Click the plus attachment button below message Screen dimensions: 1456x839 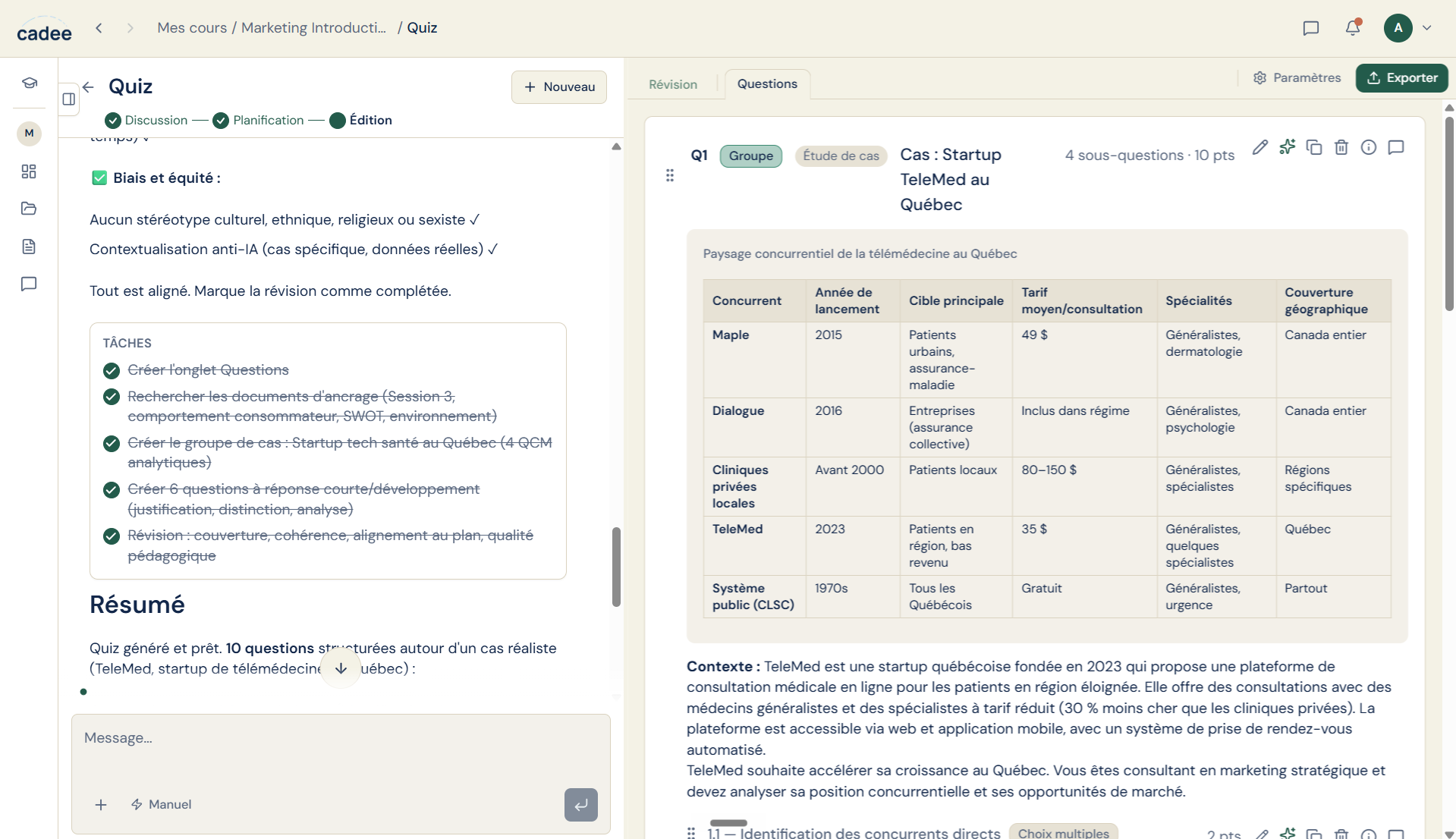[x=101, y=805]
